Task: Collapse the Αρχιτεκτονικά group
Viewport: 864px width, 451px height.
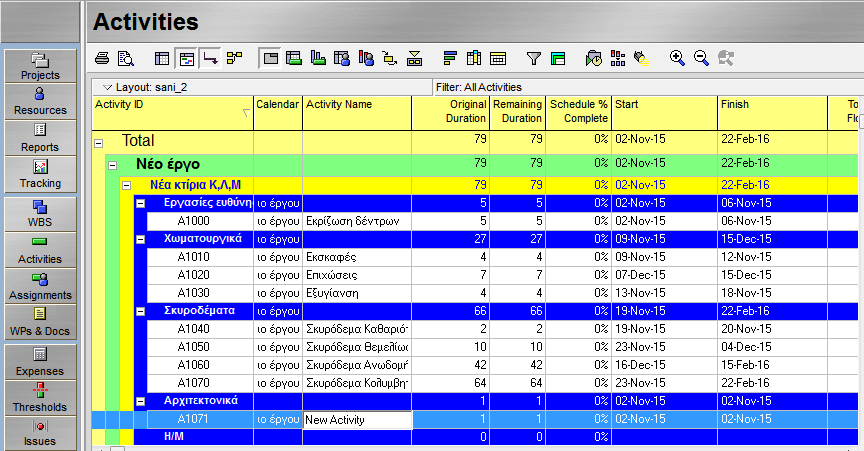Action: 141,401
